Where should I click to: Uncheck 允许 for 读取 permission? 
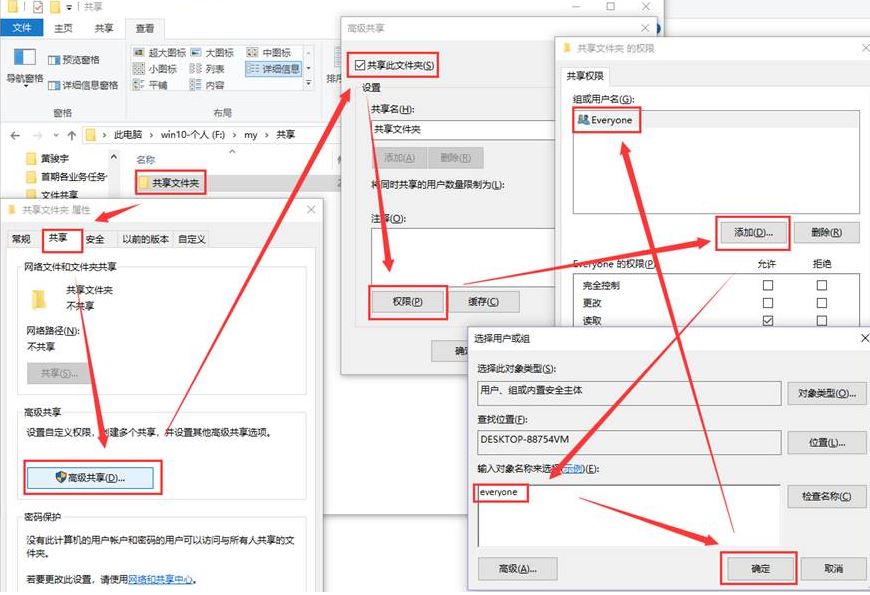click(x=768, y=318)
